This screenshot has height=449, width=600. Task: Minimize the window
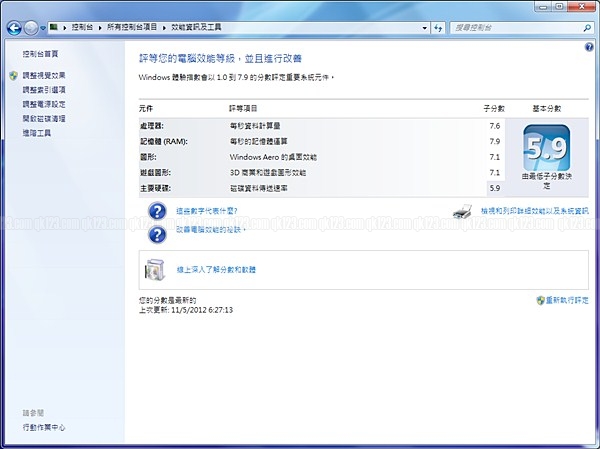point(543,7)
